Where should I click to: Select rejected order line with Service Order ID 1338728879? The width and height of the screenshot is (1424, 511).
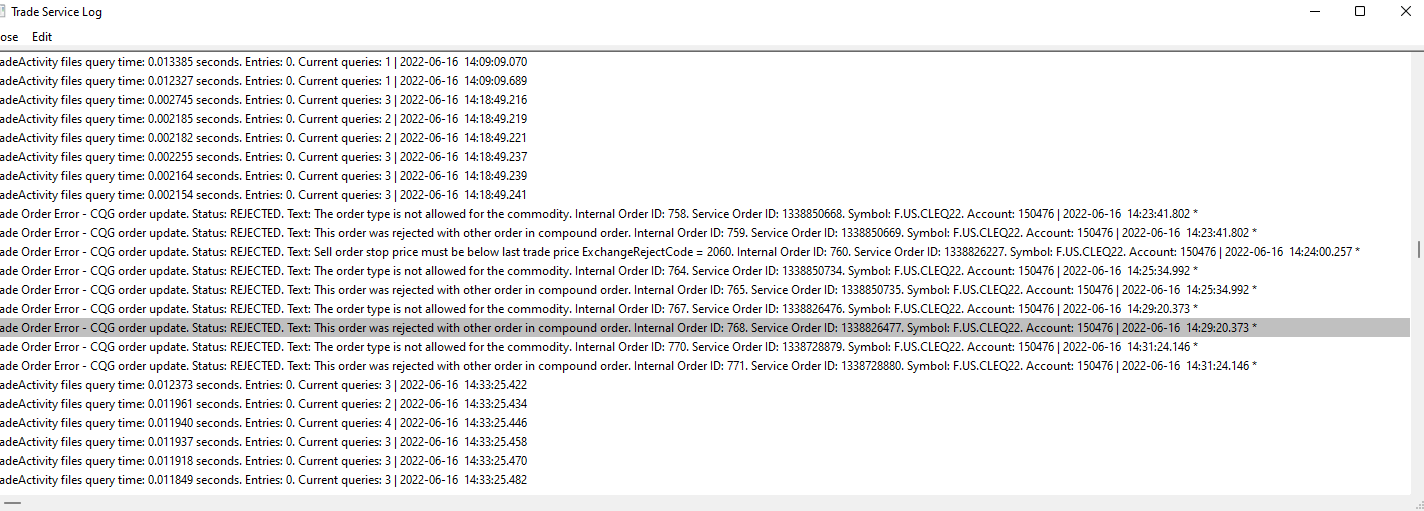point(500,347)
